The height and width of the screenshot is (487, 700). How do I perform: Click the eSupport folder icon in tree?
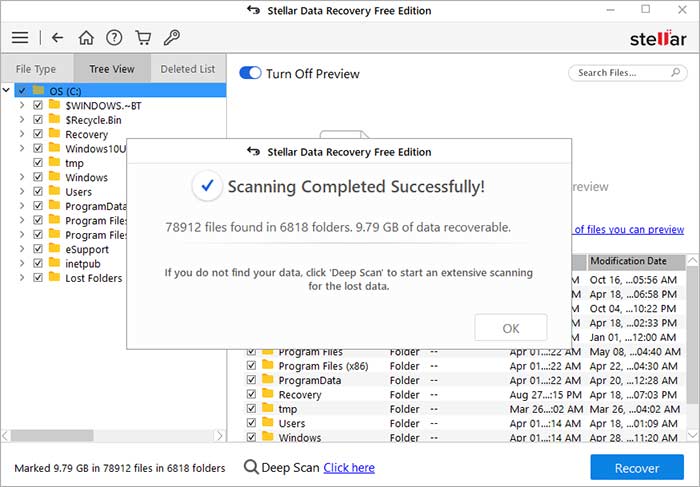pos(54,249)
